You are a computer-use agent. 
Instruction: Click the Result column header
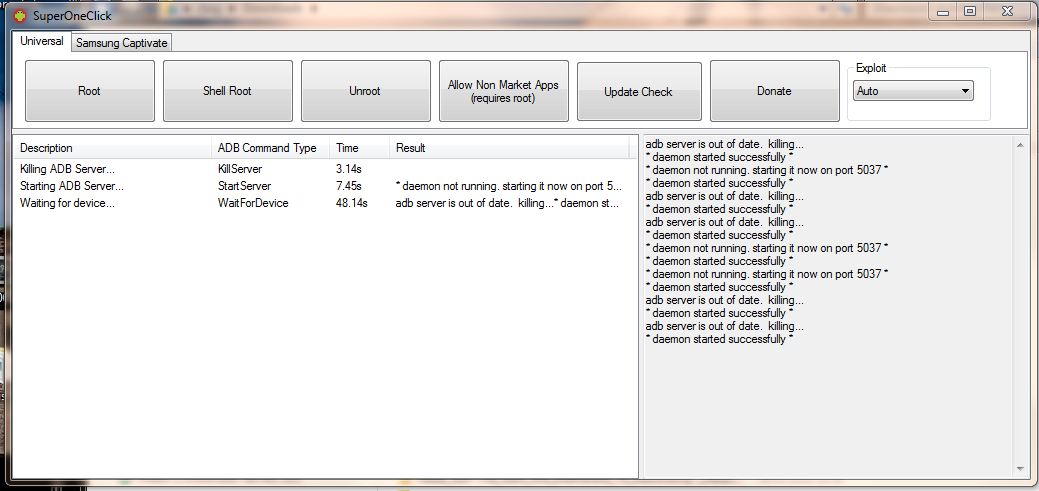click(509, 148)
